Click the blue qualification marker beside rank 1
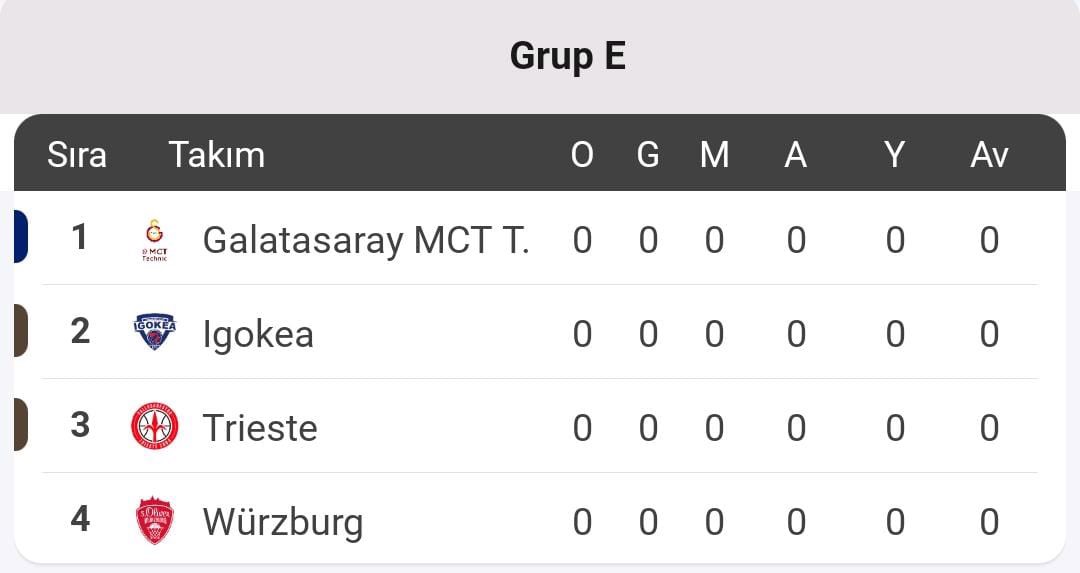 coord(21,237)
